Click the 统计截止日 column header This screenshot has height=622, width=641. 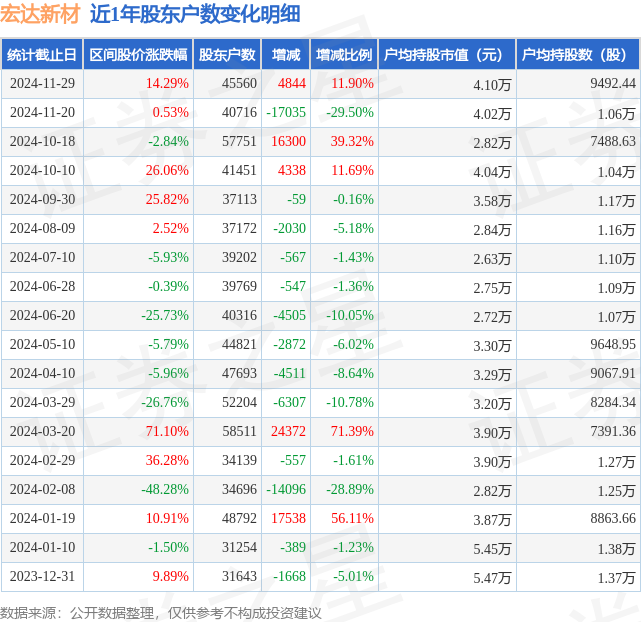(42, 54)
